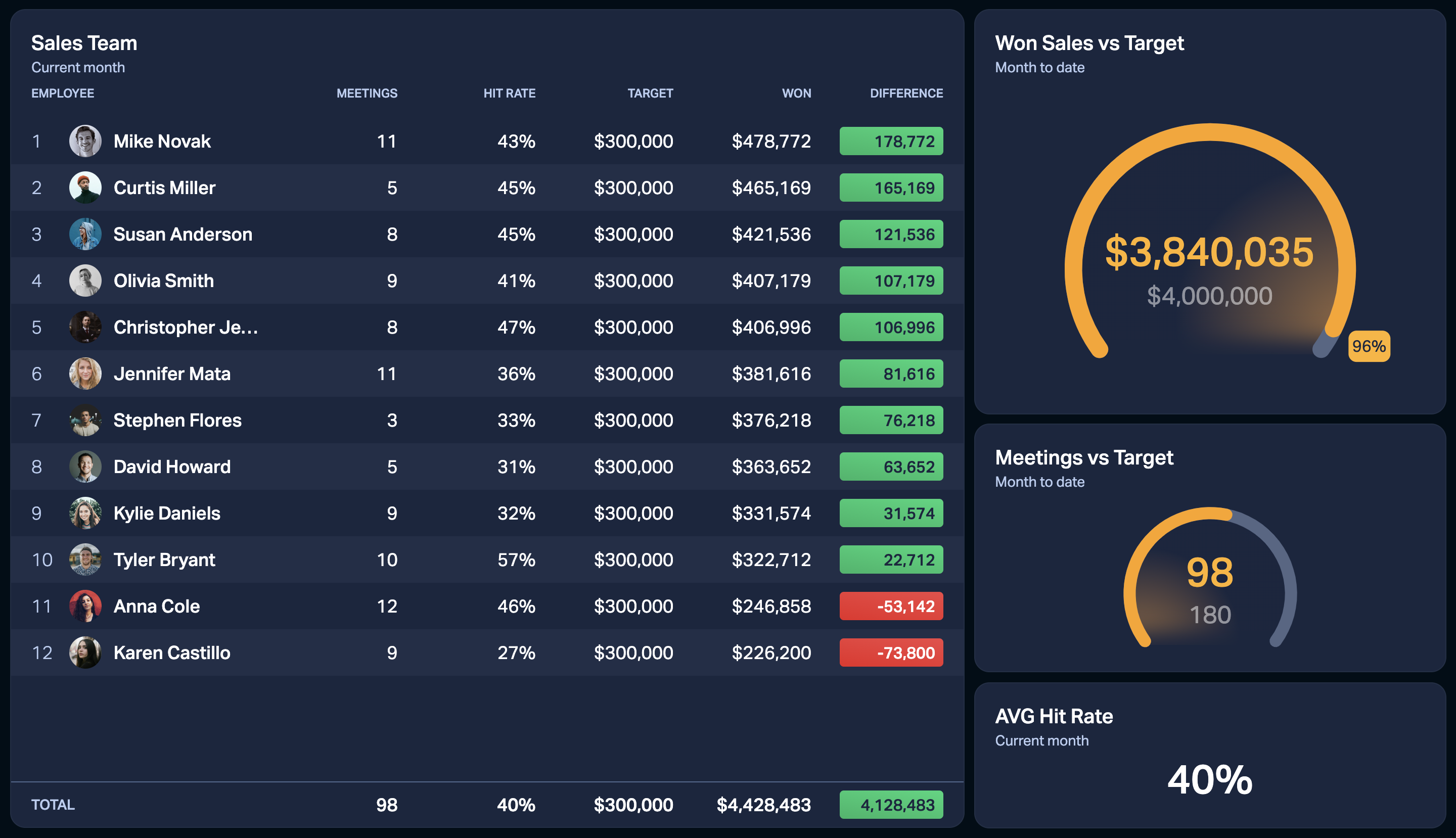Click the 98 meetings gauge value
This screenshot has height=838, width=1456.
tap(1210, 573)
